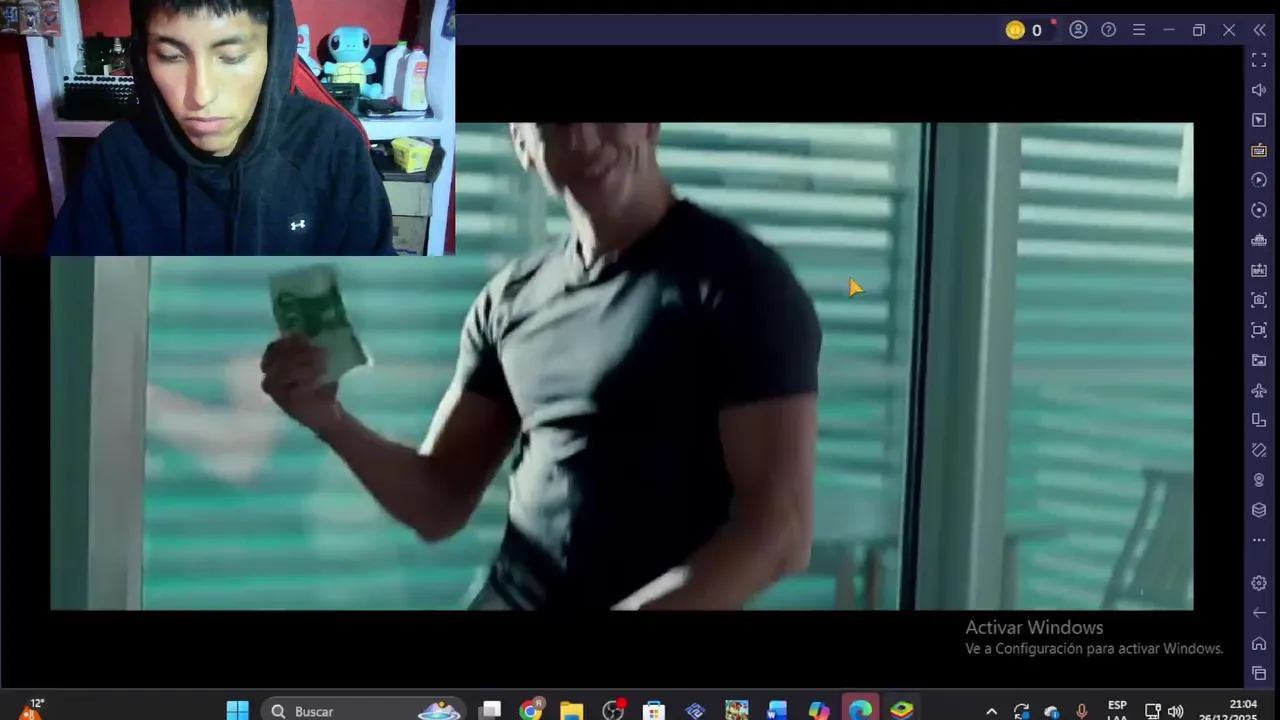
Task: Click the playing video area
Action: click(621, 366)
